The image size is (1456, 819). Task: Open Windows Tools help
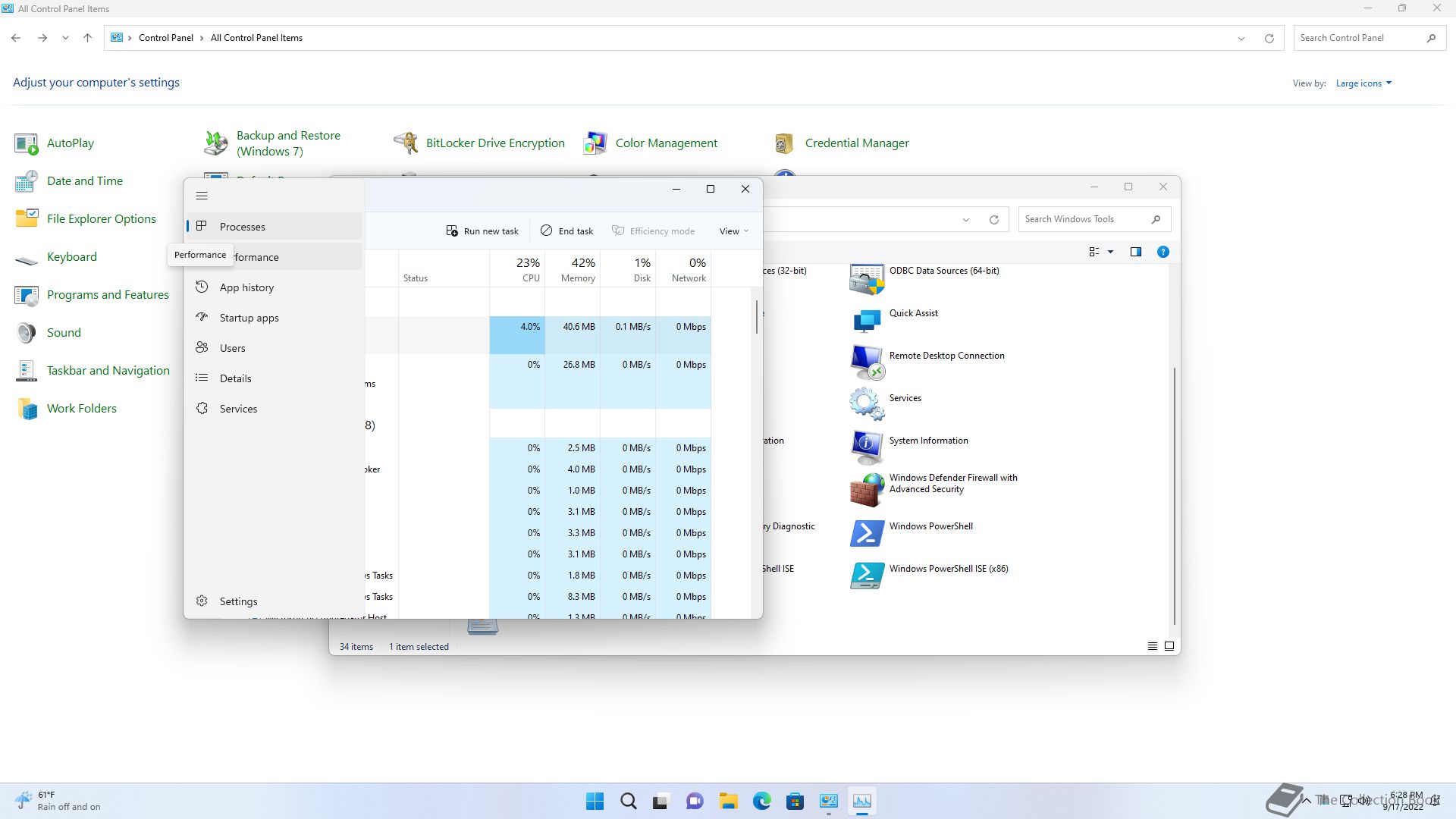point(1163,252)
